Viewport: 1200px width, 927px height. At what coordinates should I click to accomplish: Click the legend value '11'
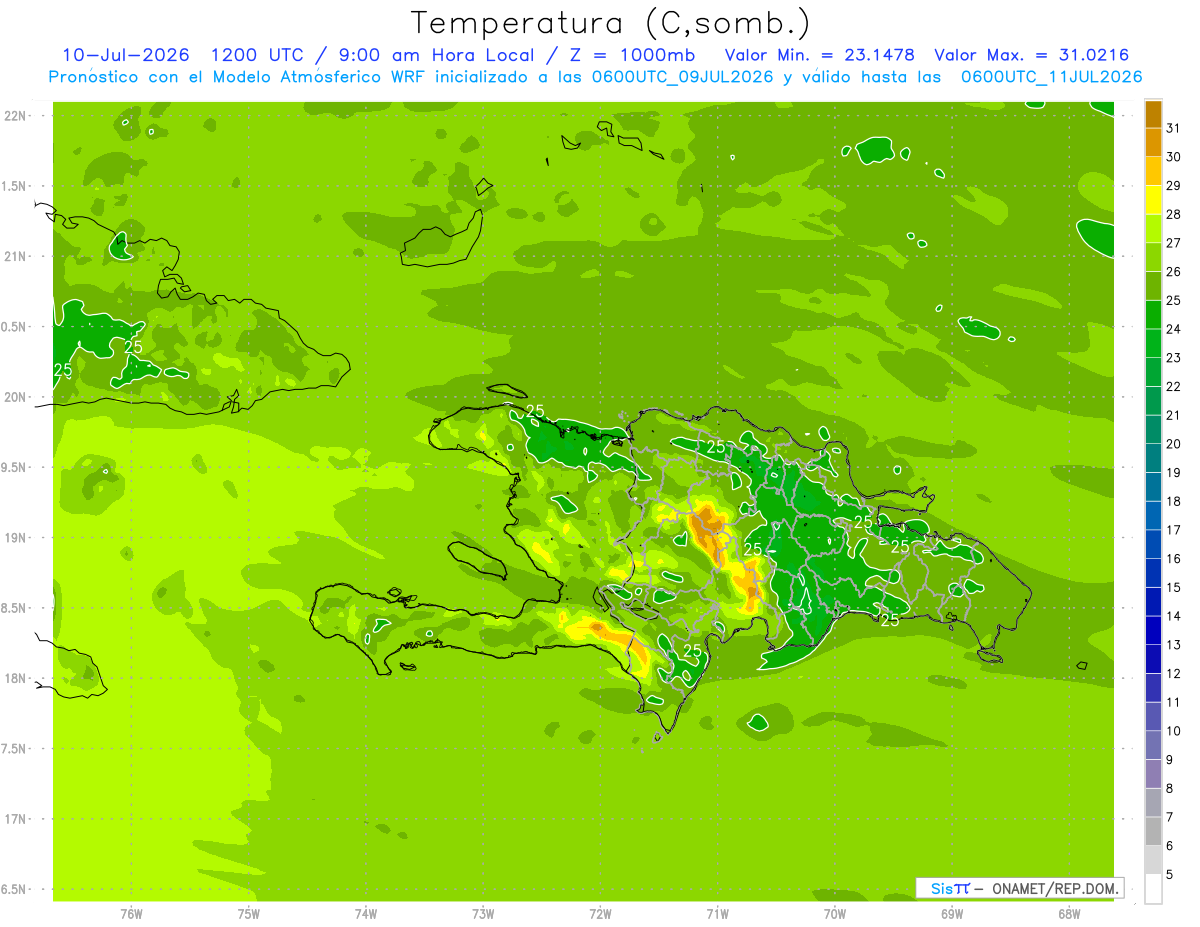click(x=1173, y=702)
